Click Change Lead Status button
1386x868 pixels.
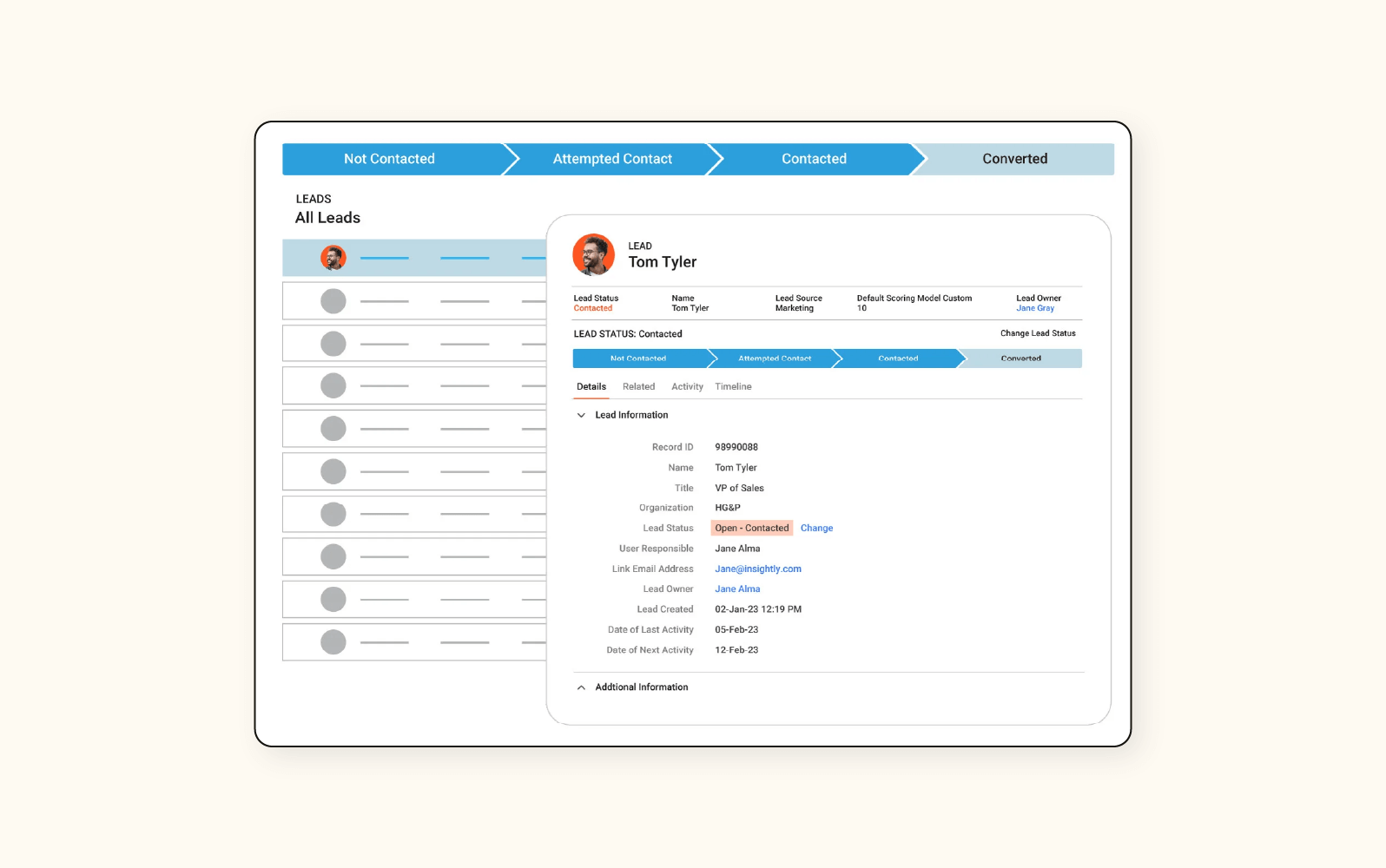[x=1038, y=333]
